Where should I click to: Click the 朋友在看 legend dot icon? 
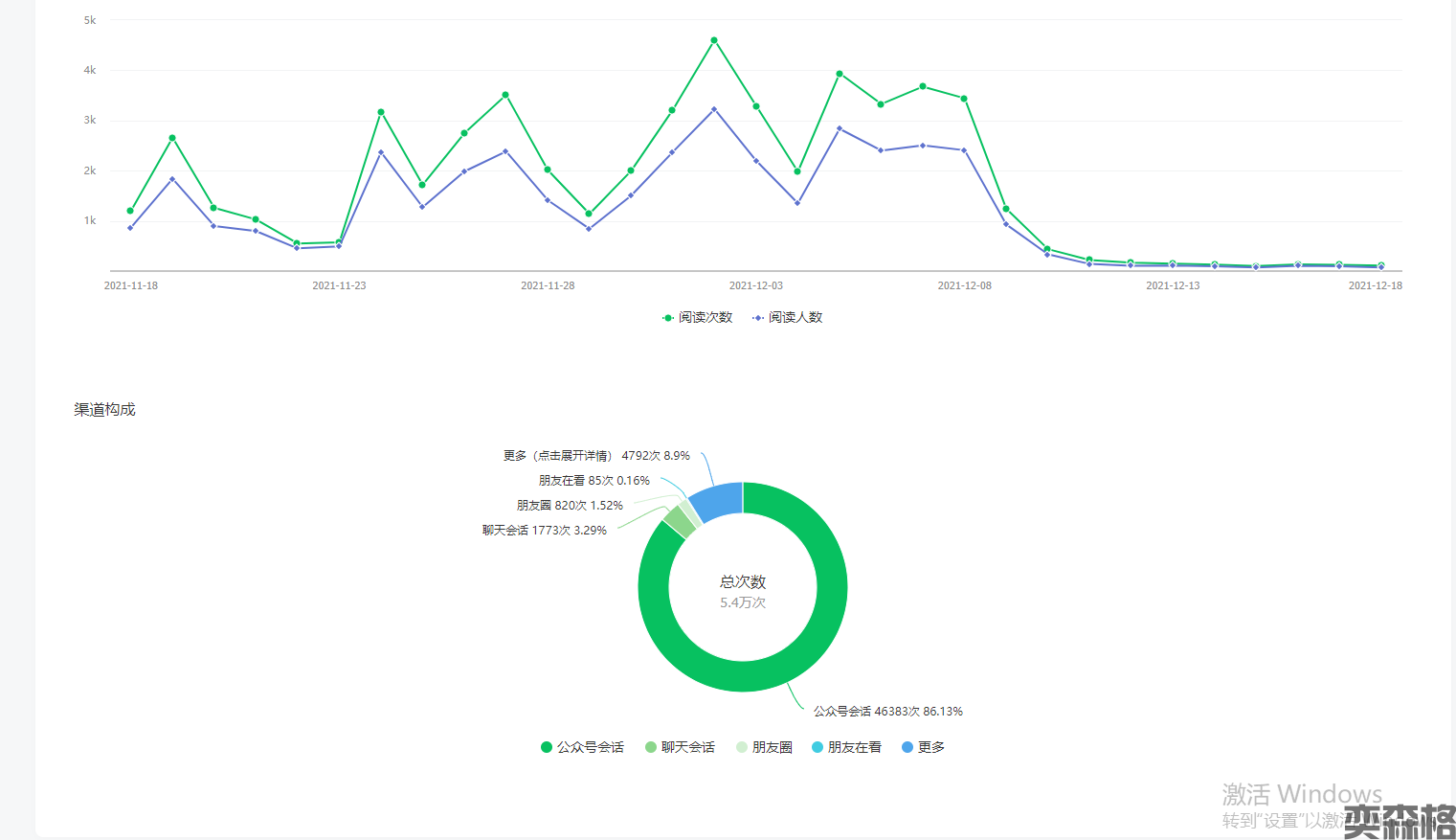click(818, 747)
